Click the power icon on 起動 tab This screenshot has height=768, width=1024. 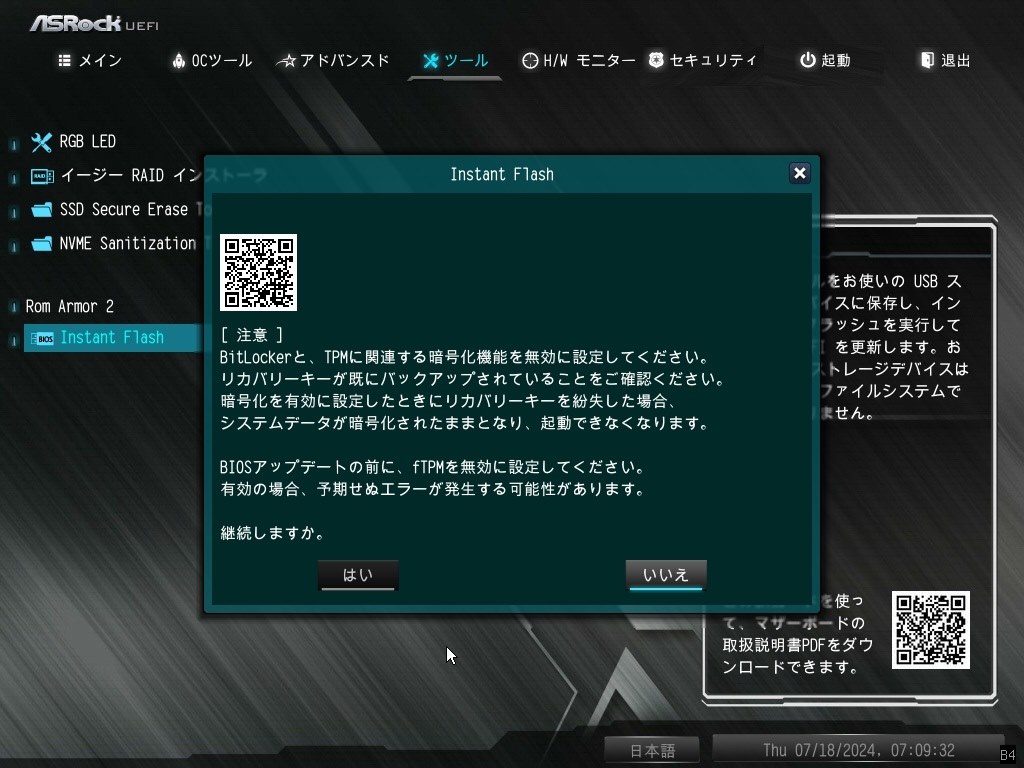[x=807, y=60]
